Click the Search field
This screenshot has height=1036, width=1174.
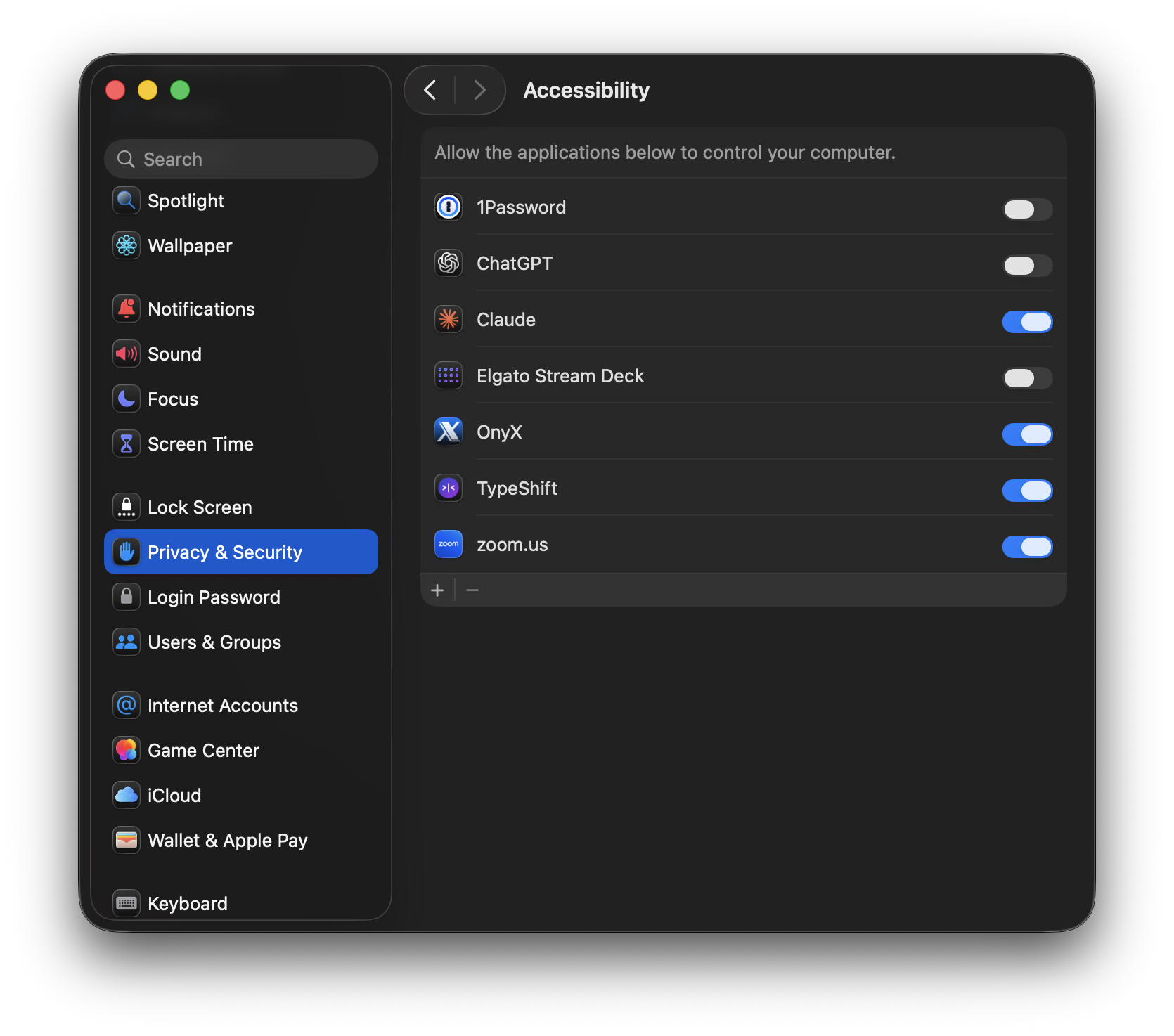tap(241, 159)
